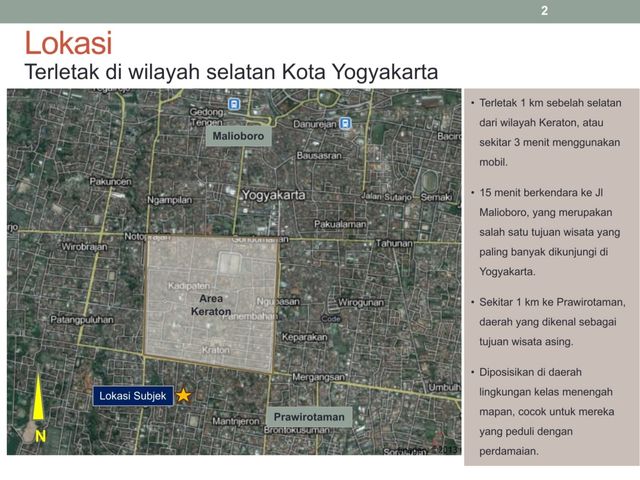Click the Kraton label inside shaded area
The width and height of the screenshot is (640, 480).
216,350
